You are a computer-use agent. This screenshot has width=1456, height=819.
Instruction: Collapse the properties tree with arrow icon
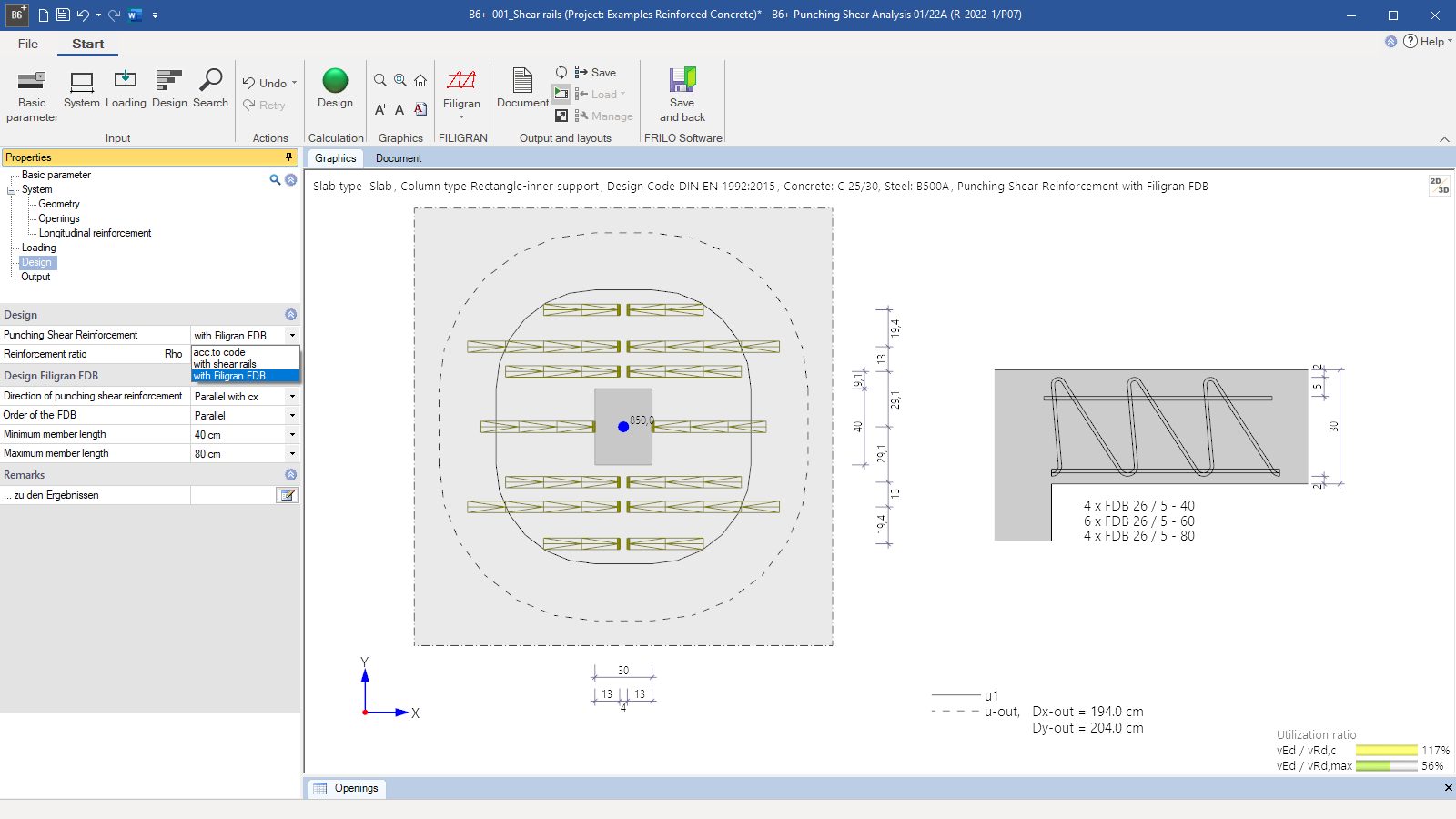click(x=291, y=179)
